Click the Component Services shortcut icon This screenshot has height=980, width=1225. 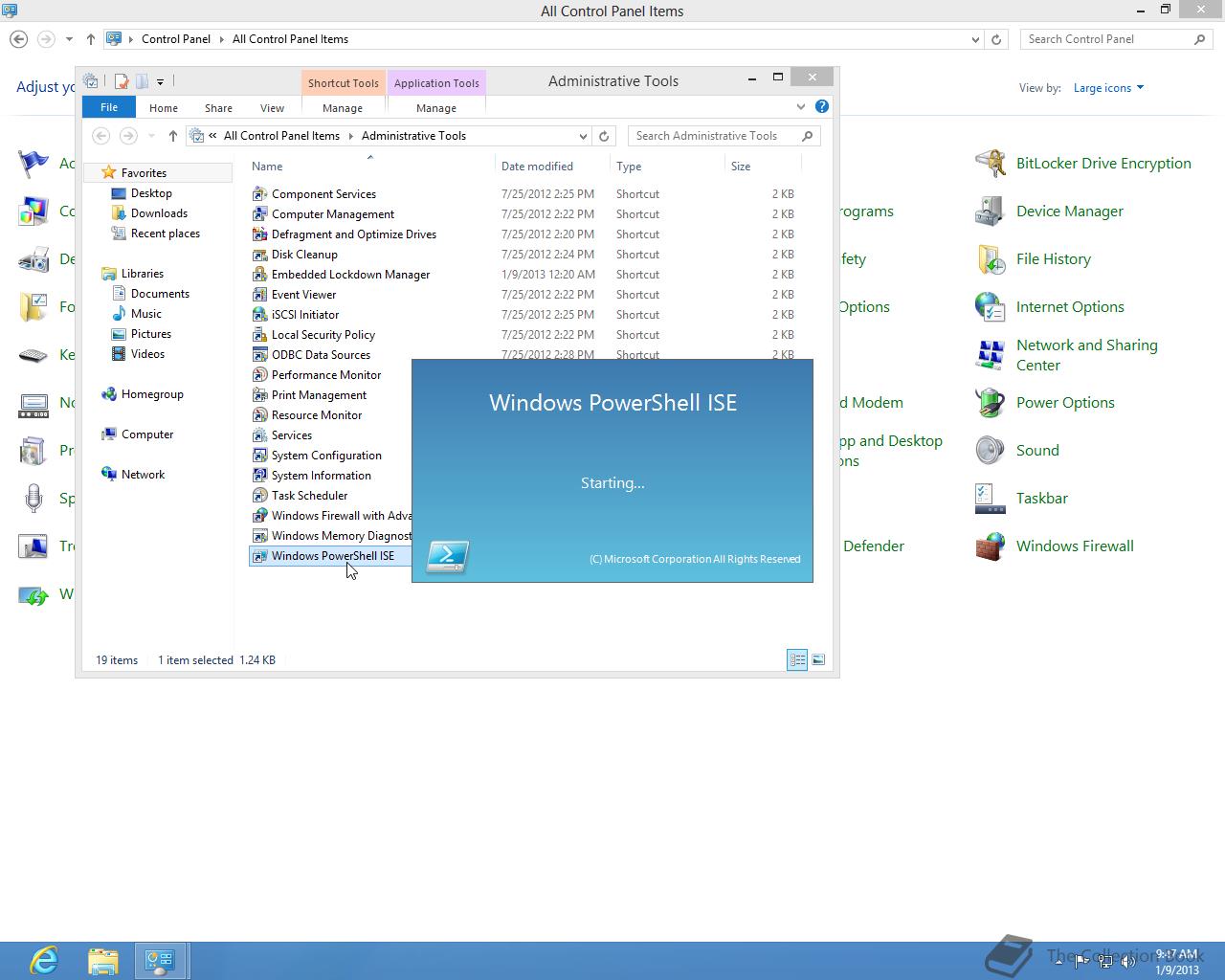[259, 194]
